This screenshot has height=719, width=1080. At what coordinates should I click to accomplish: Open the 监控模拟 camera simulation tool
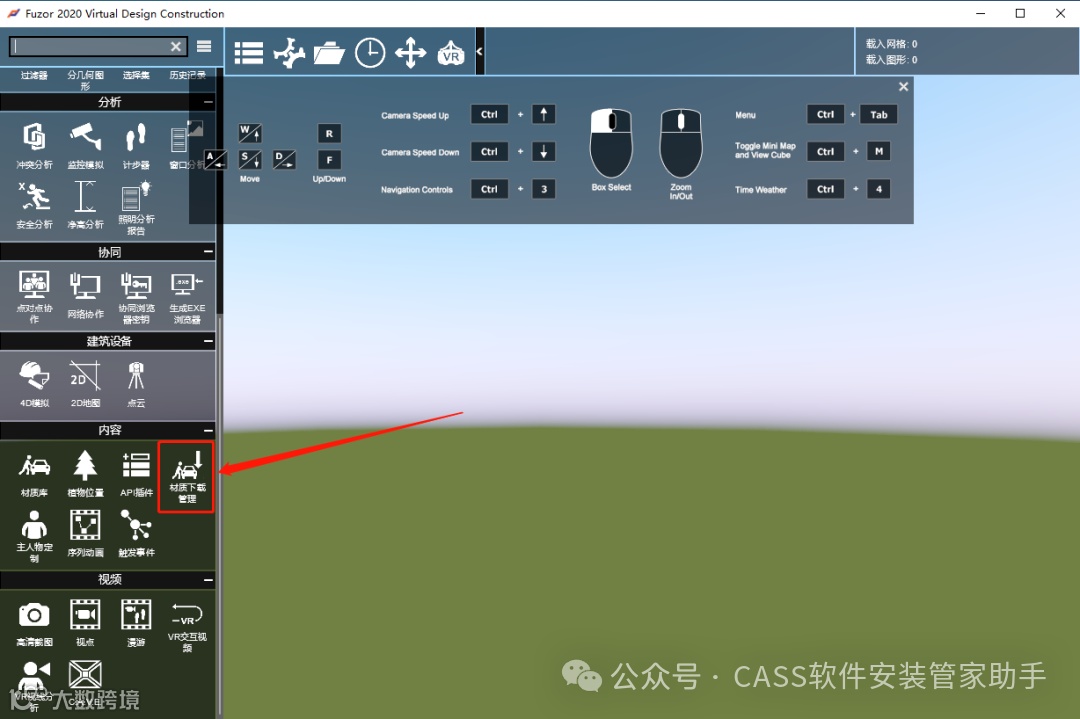(x=85, y=146)
